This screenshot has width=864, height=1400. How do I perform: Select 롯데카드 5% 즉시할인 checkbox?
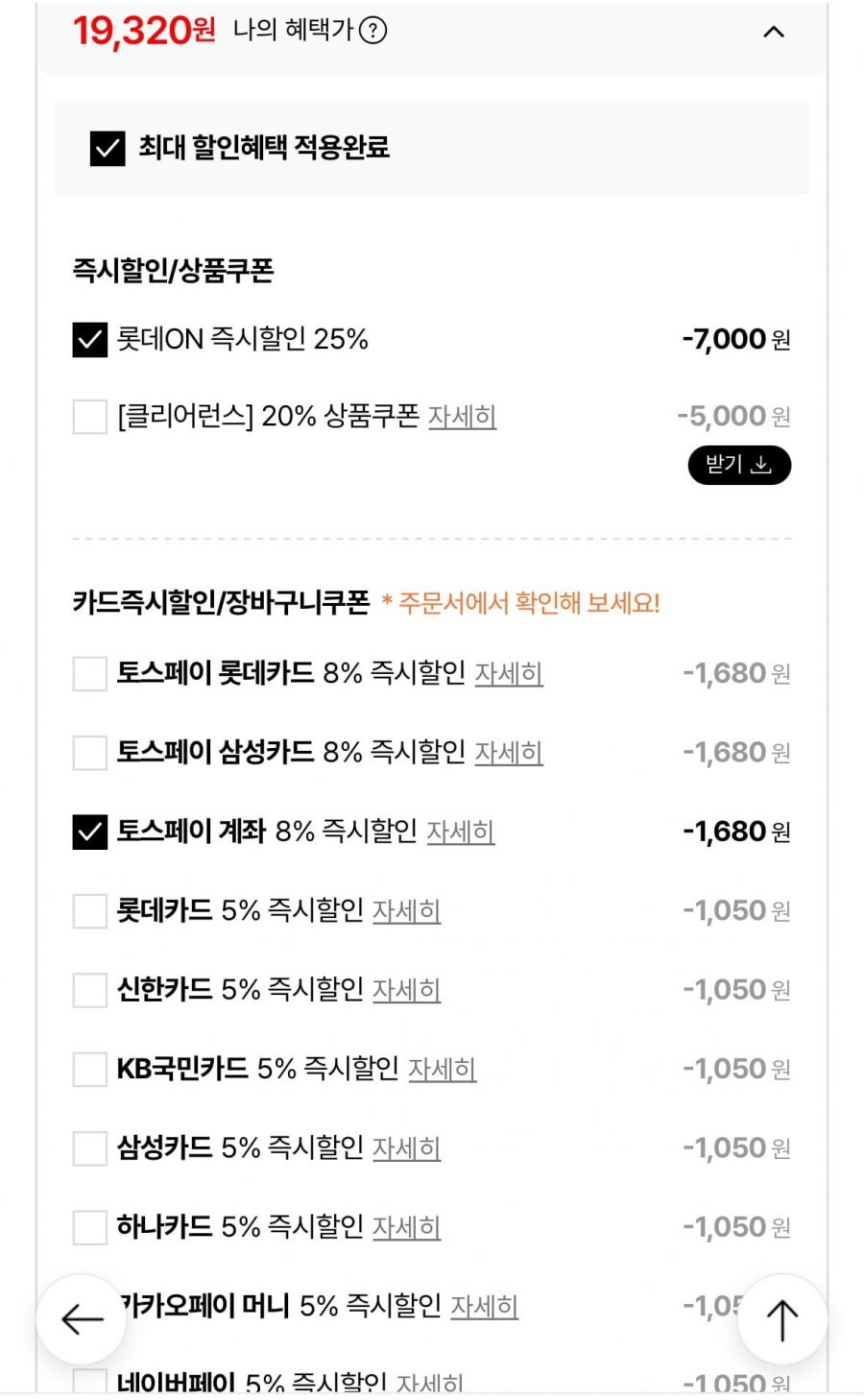[x=90, y=911]
